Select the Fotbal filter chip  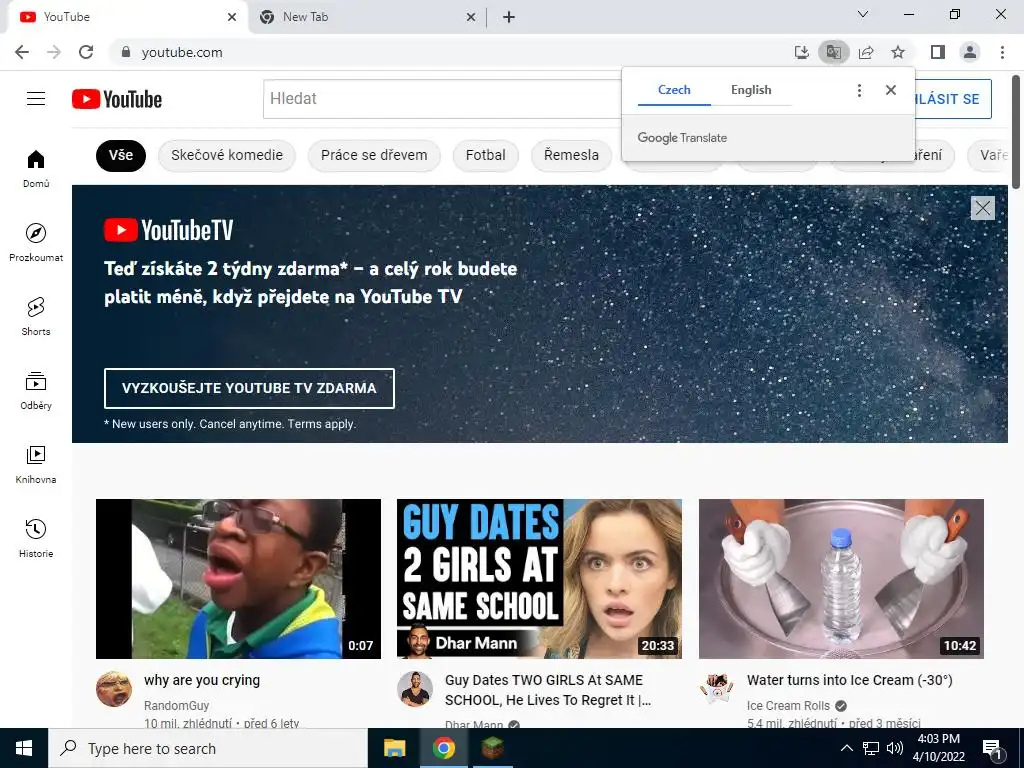(x=485, y=155)
